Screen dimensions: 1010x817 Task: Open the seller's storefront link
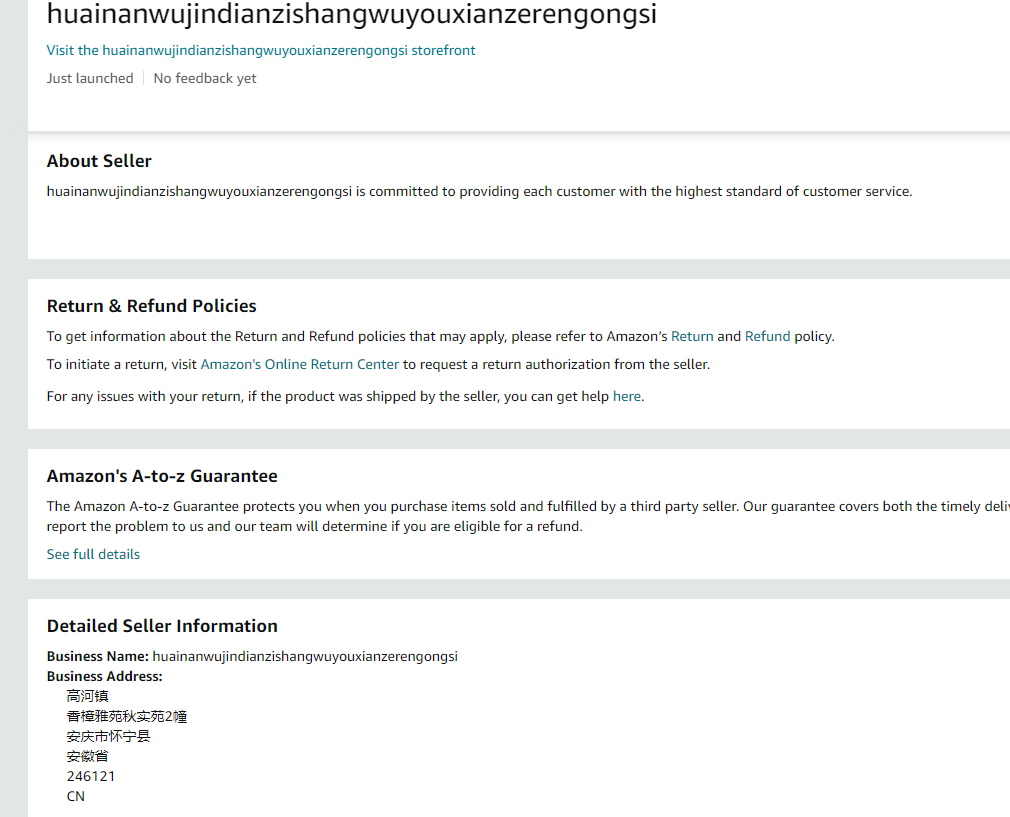coord(261,50)
